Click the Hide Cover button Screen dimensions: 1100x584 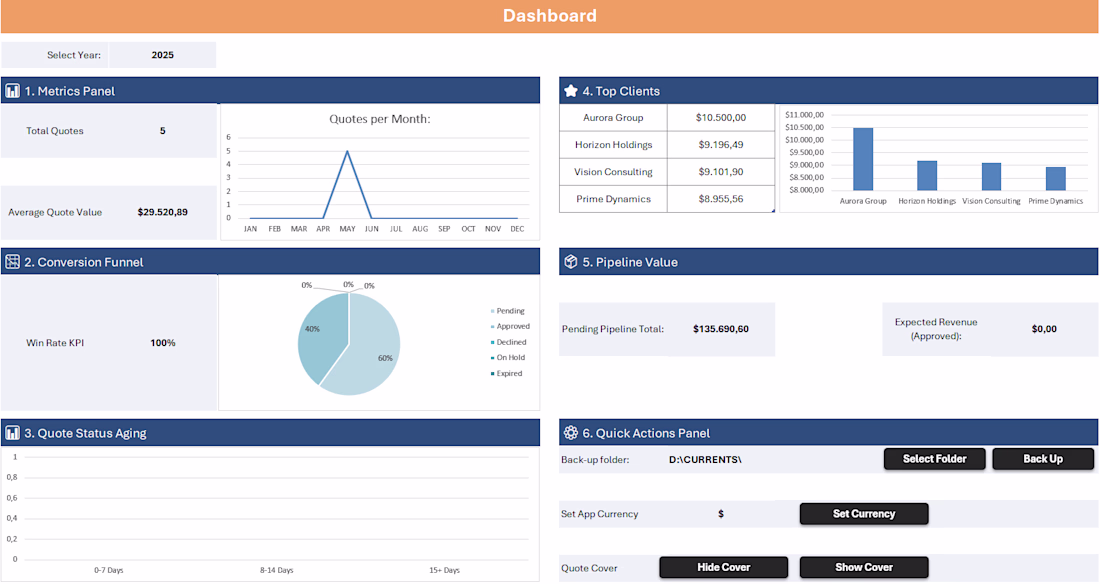pyautogui.click(x=723, y=567)
